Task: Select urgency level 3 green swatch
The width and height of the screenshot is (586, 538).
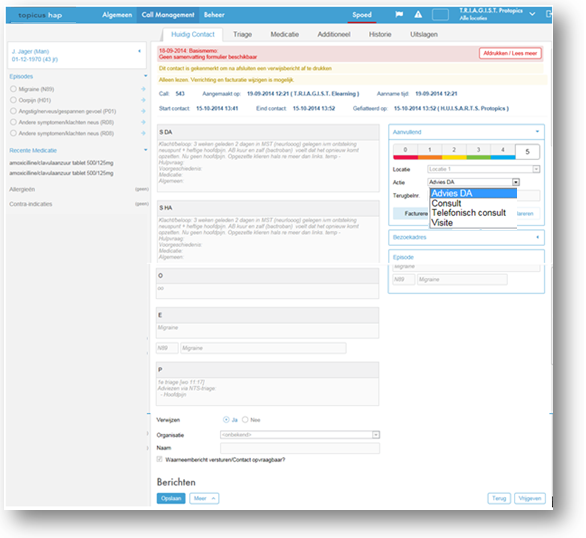Action: point(478,152)
